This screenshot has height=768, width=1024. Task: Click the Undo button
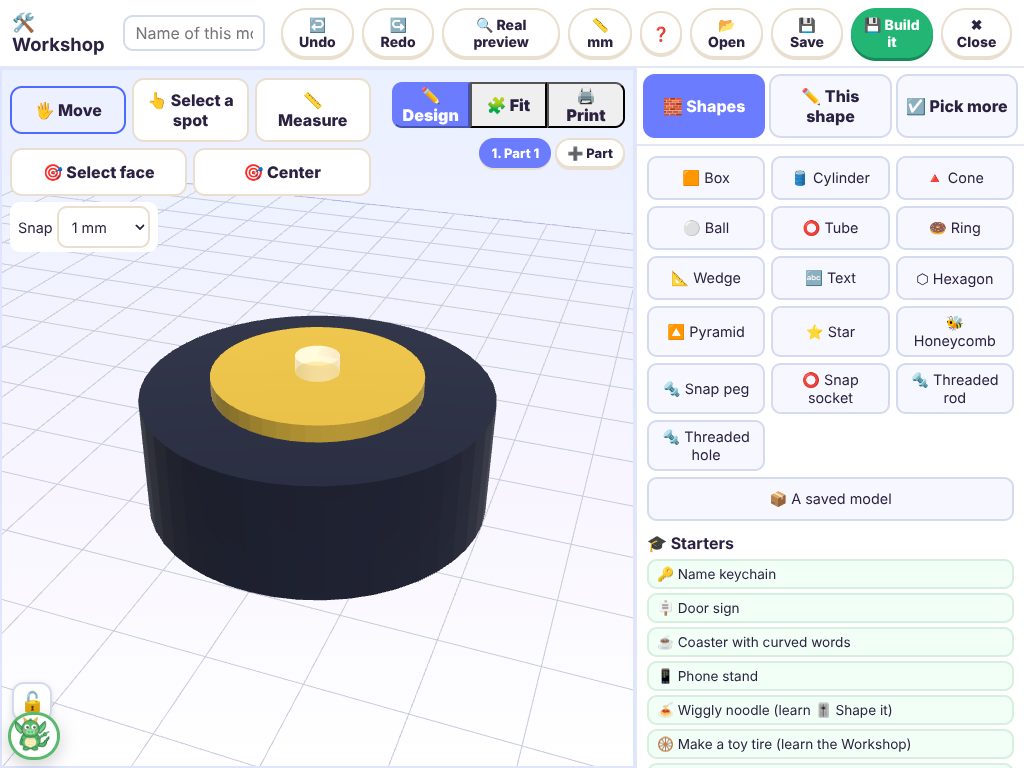[x=317, y=33]
